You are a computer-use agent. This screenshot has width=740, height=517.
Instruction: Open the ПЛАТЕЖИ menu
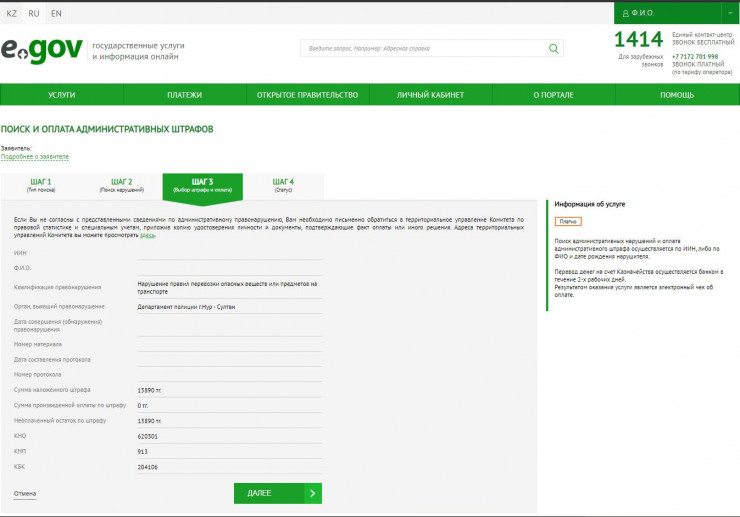184,95
